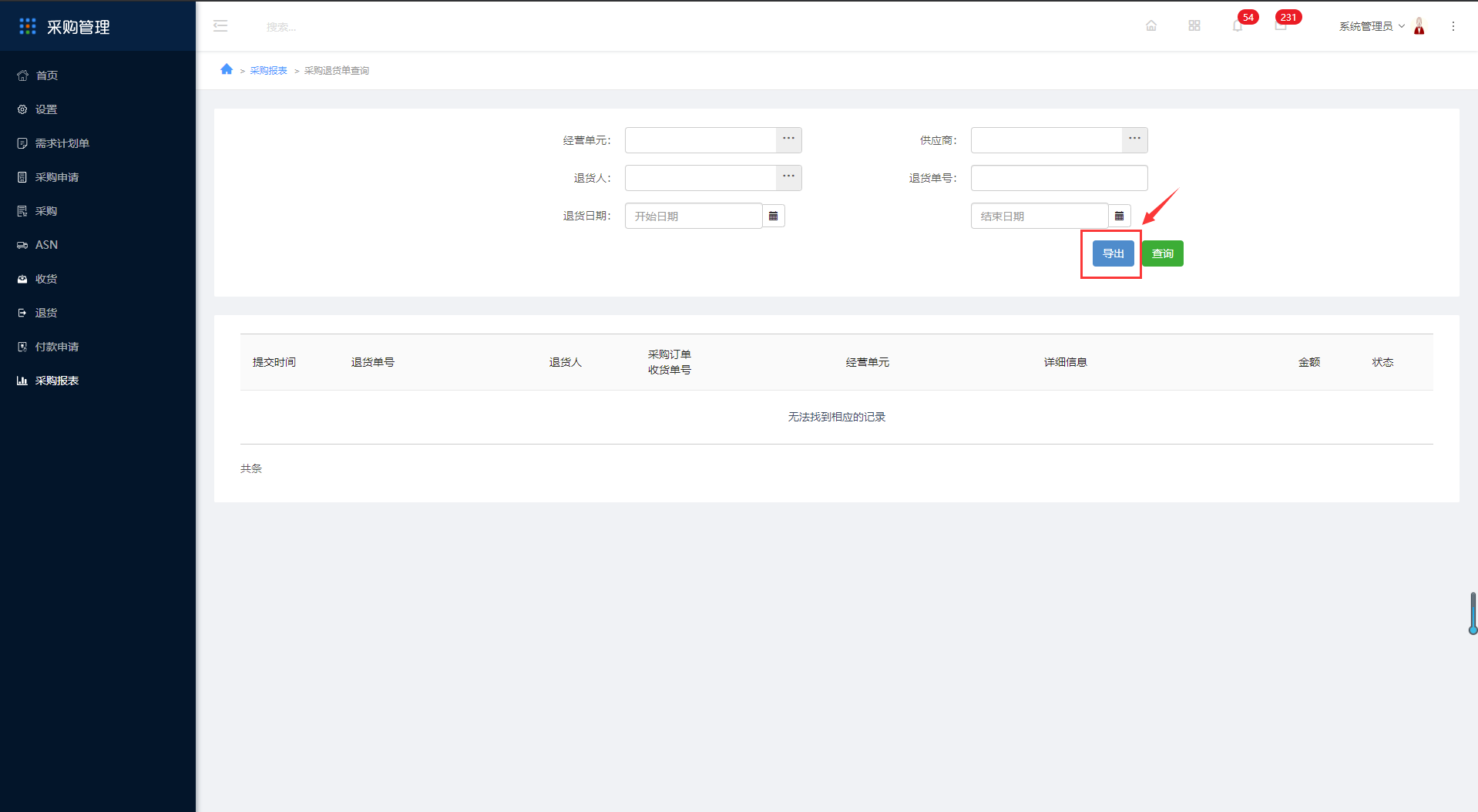Click the 退货人 input field
1478x812 pixels.
click(700, 178)
